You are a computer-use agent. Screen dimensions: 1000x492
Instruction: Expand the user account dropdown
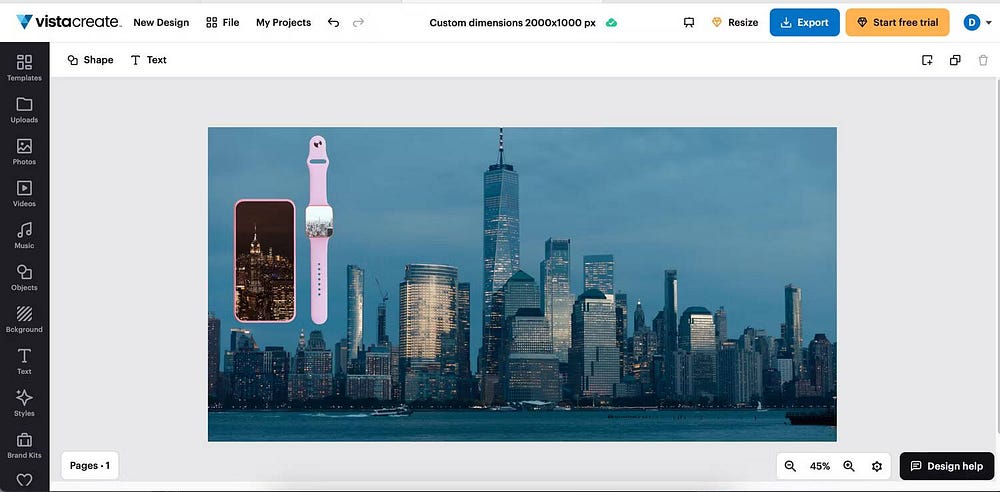(988, 22)
